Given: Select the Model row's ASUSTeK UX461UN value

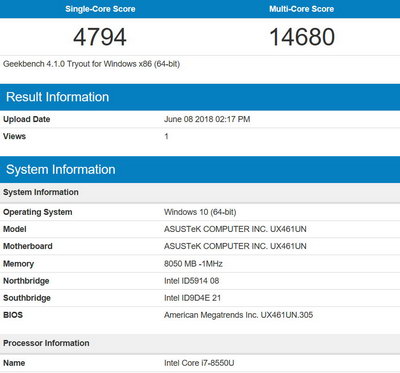Looking at the screenshot, I should pos(235,229).
